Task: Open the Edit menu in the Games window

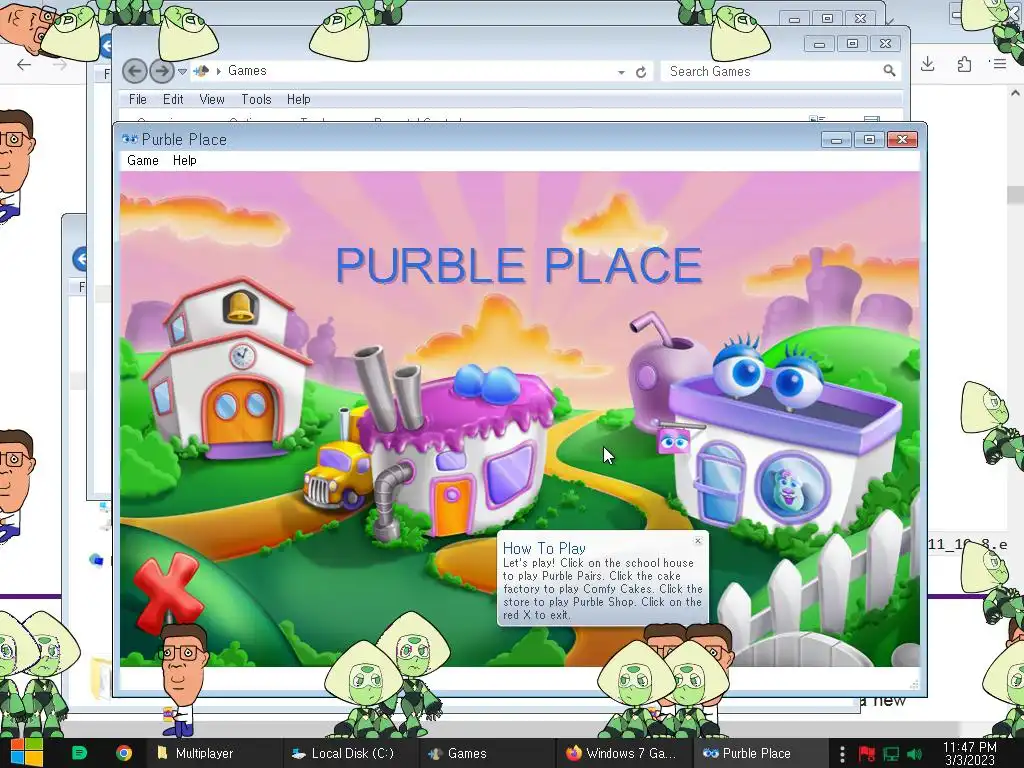Action: 173,99
